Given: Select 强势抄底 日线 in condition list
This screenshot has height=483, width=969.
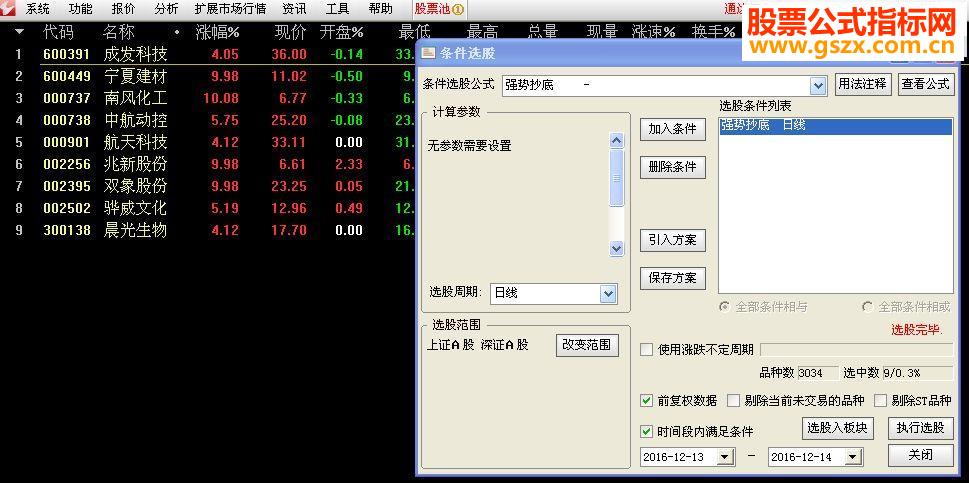Looking at the screenshot, I should [836, 126].
